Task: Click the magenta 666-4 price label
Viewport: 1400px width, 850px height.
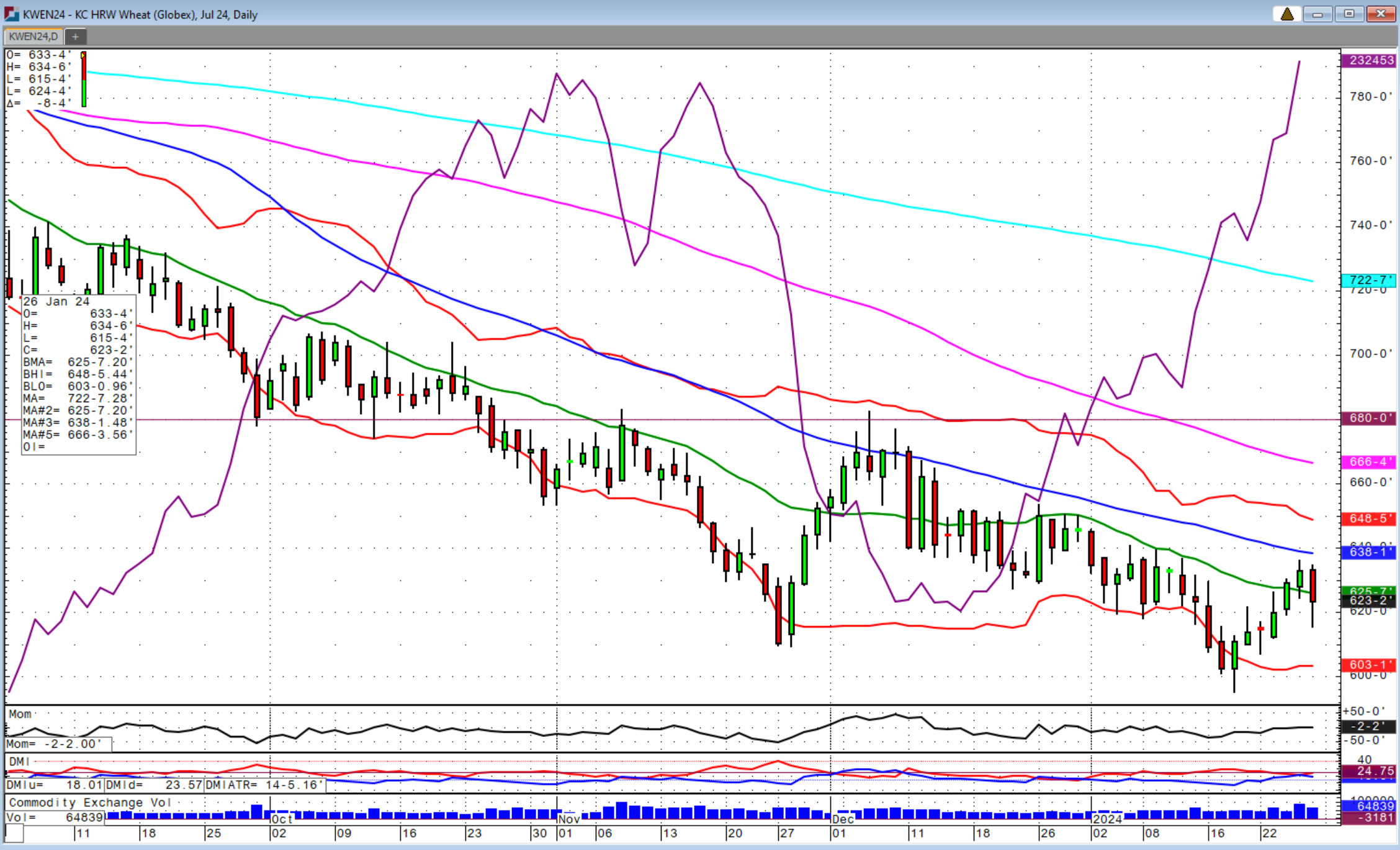Action: [x=1370, y=462]
